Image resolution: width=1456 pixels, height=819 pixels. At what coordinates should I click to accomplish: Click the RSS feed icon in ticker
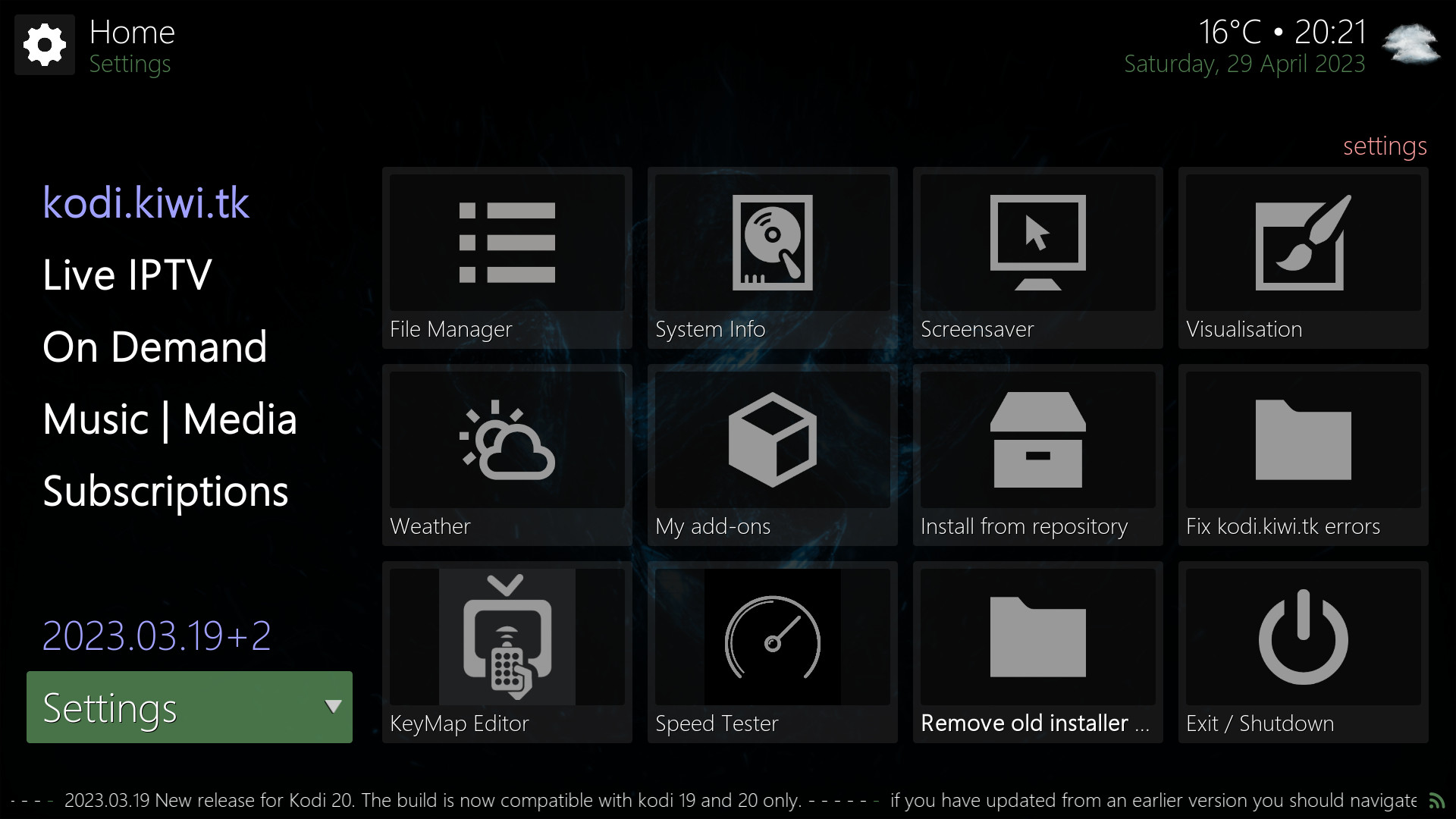click(x=1436, y=801)
